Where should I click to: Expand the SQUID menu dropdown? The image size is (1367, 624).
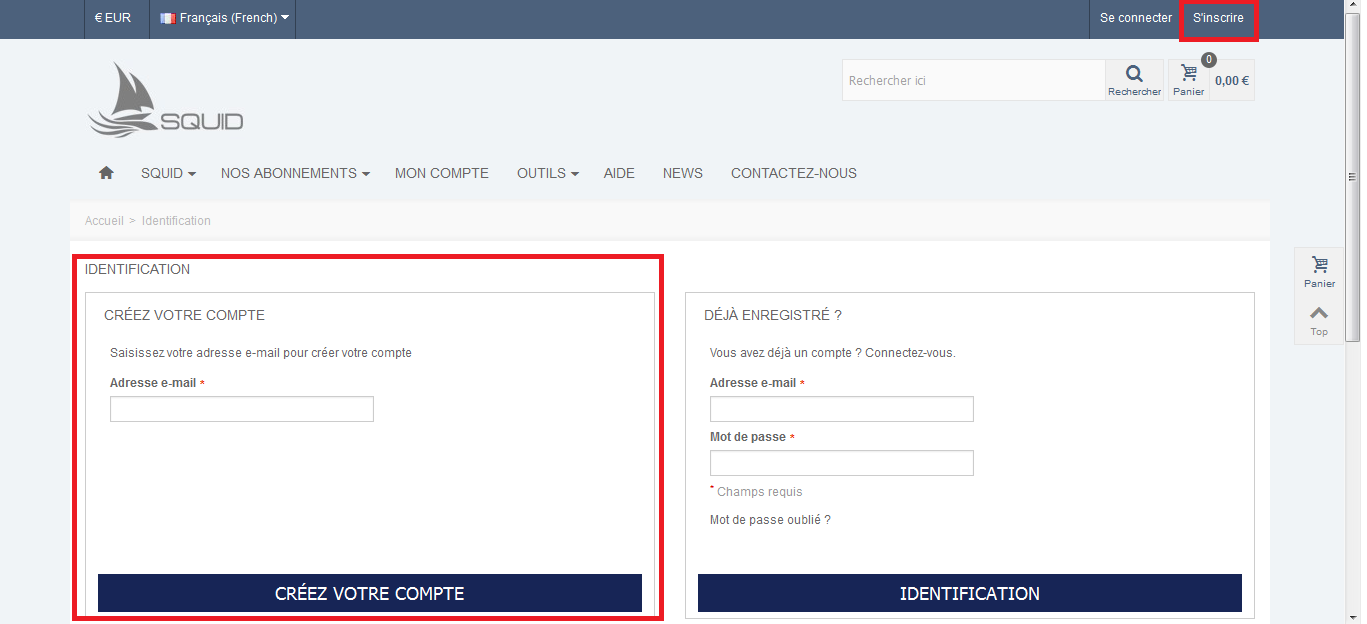tap(167, 173)
